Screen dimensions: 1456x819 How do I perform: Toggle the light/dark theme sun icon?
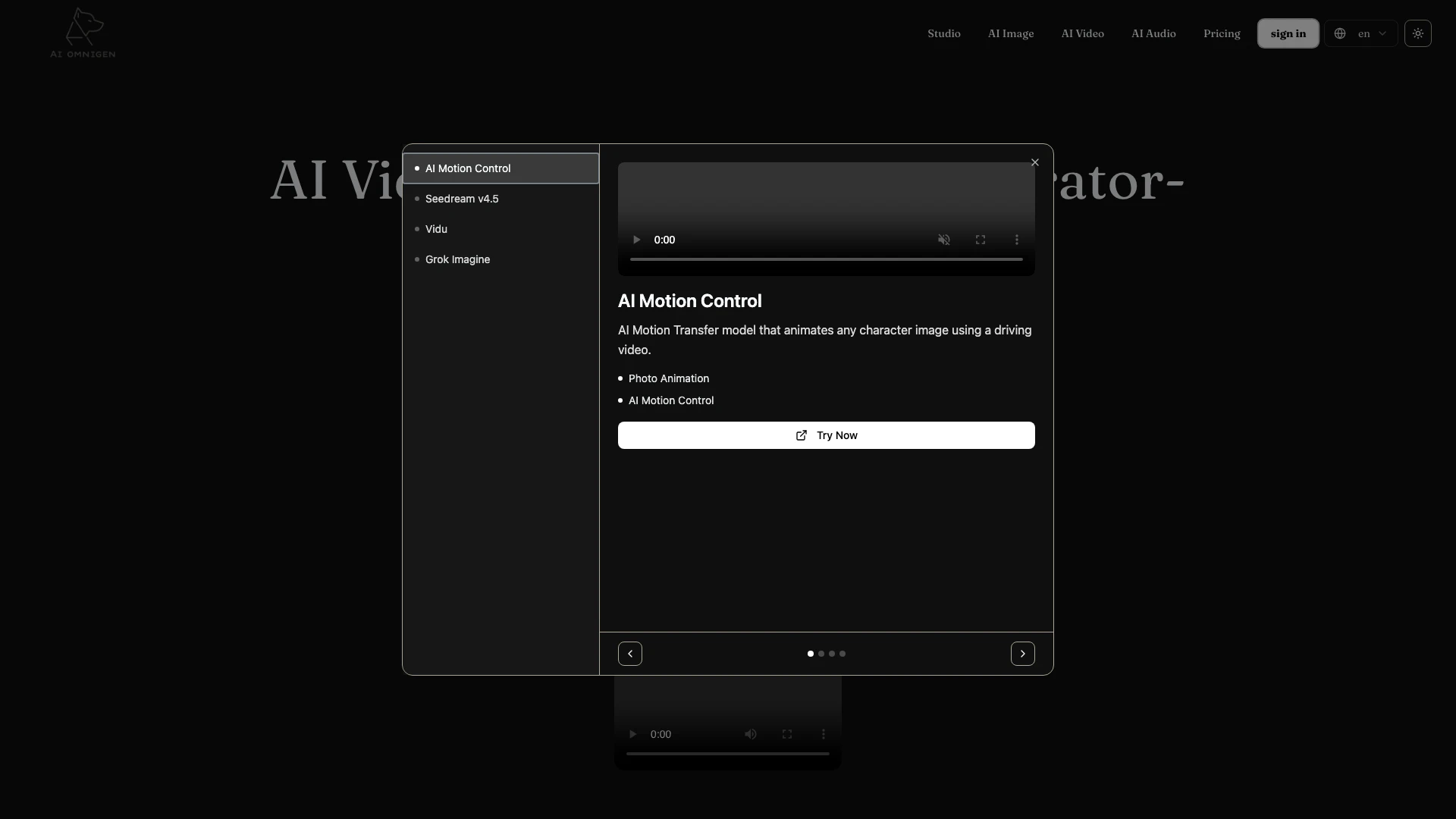coord(1417,33)
